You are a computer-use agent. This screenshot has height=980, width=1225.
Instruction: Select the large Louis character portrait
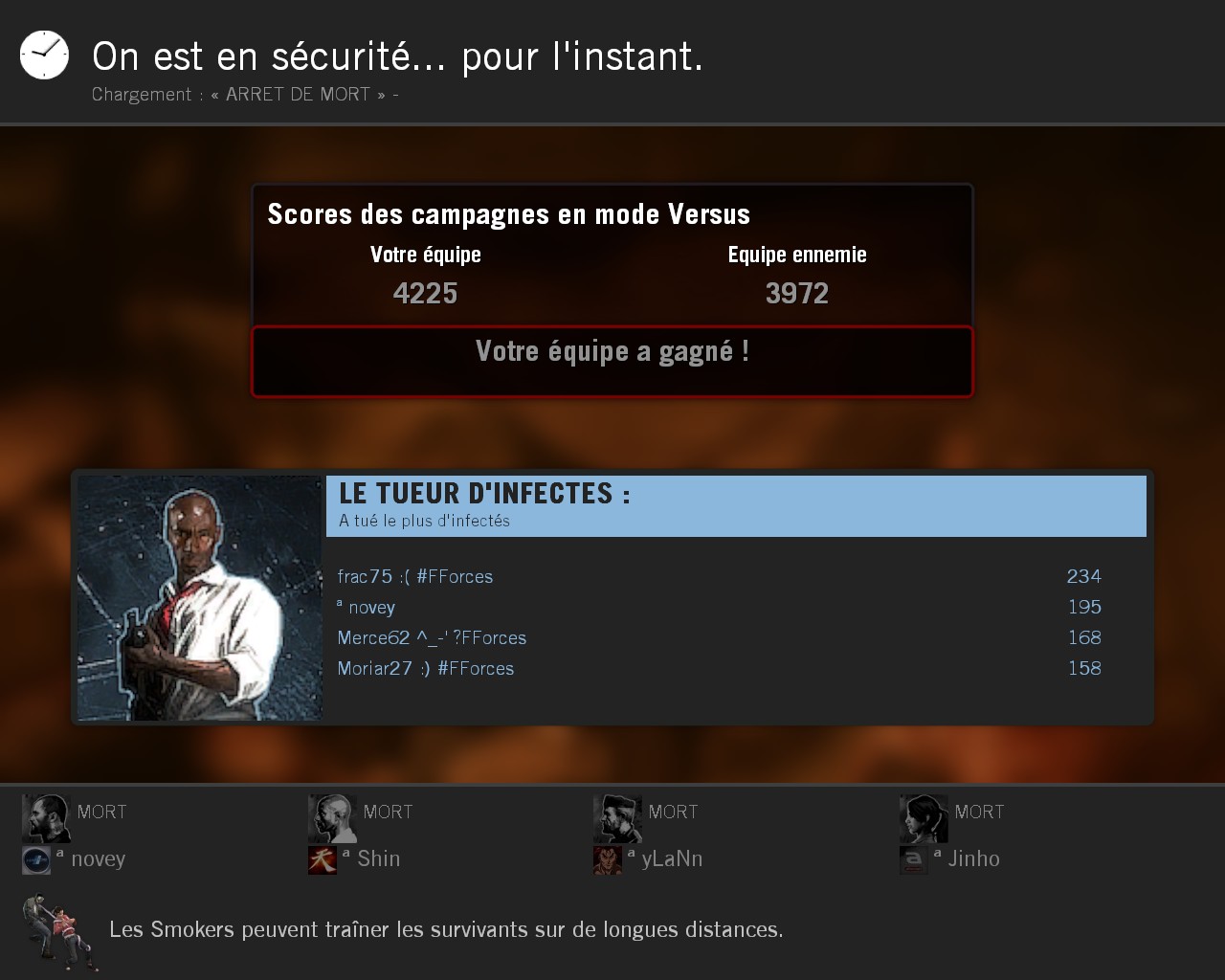tap(199, 598)
